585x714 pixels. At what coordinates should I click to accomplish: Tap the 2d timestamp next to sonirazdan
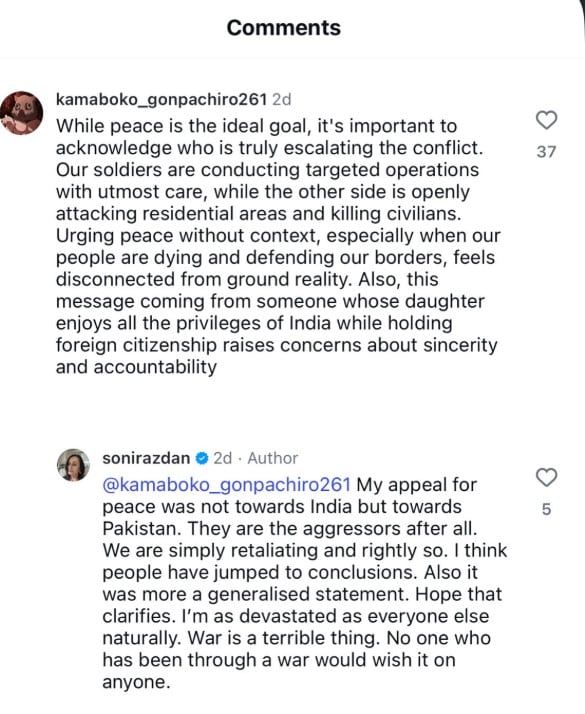tap(223, 458)
